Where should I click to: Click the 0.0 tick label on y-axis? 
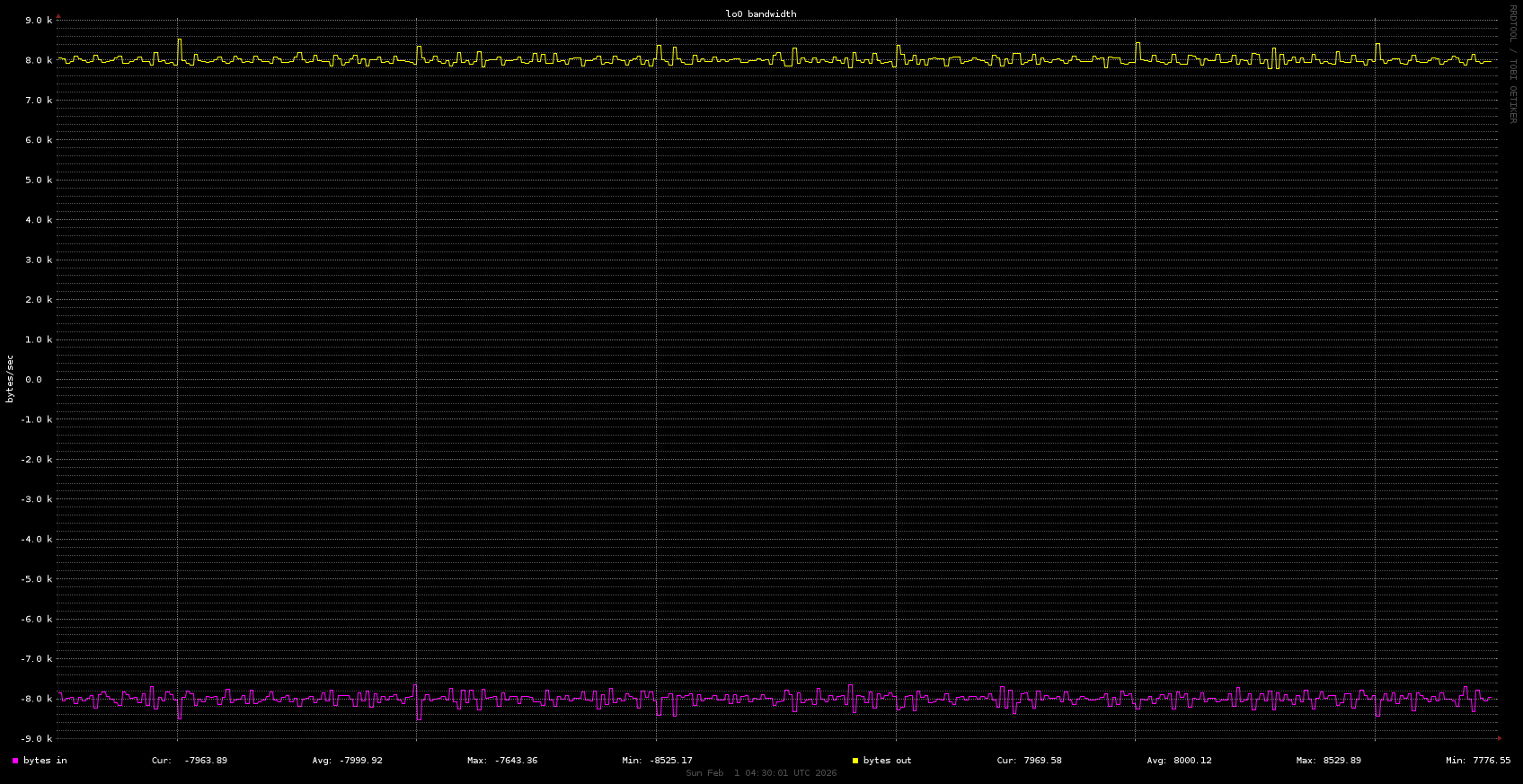(33, 380)
